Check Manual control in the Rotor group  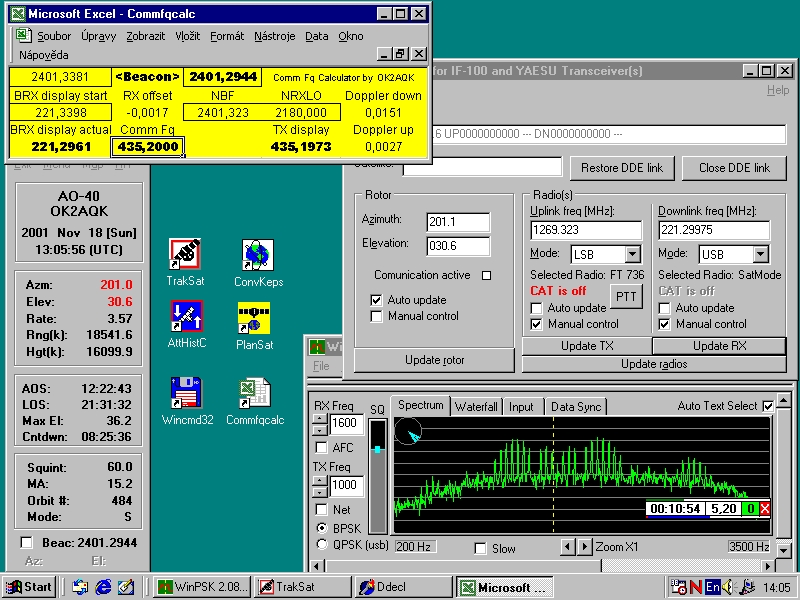(x=377, y=316)
